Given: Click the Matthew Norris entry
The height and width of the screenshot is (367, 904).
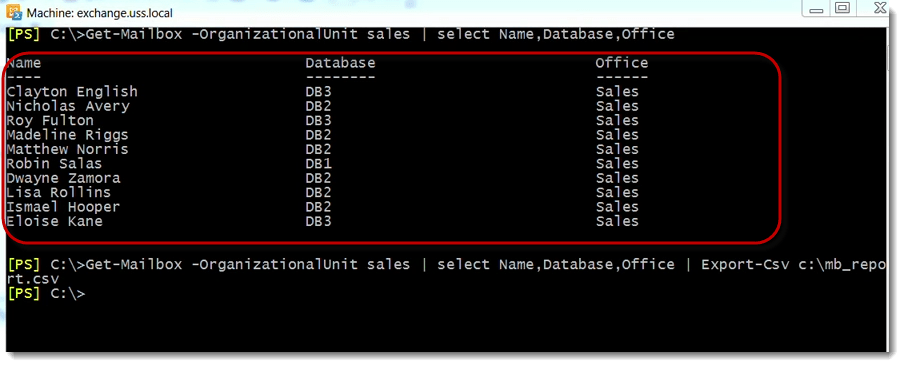Looking at the screenshot, I should (x=67, y=149).
